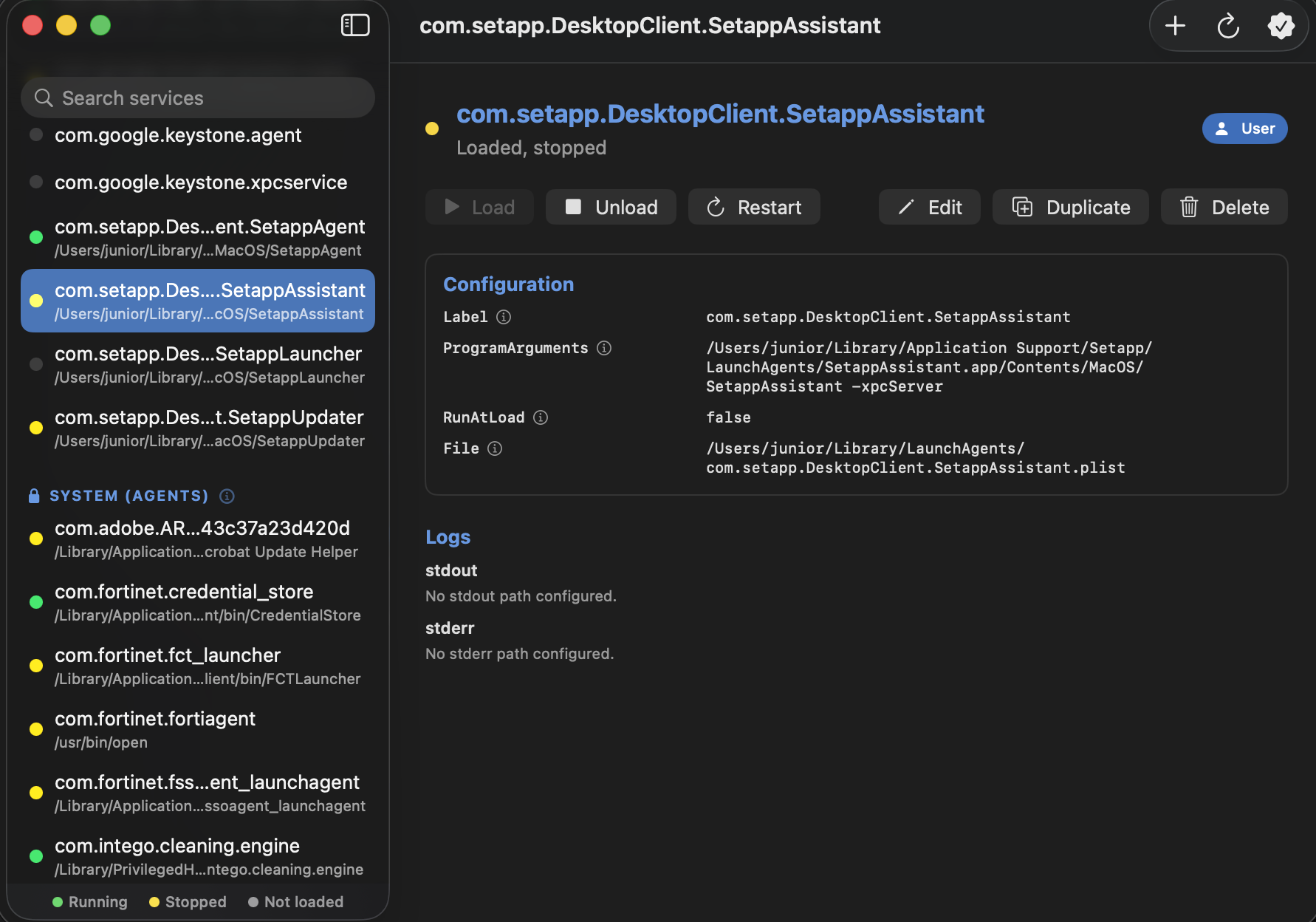The height and width of the screenshot is (922, 1316).
Task: Click gray status dot of SetappLauncher row
Action: point(35,364)
